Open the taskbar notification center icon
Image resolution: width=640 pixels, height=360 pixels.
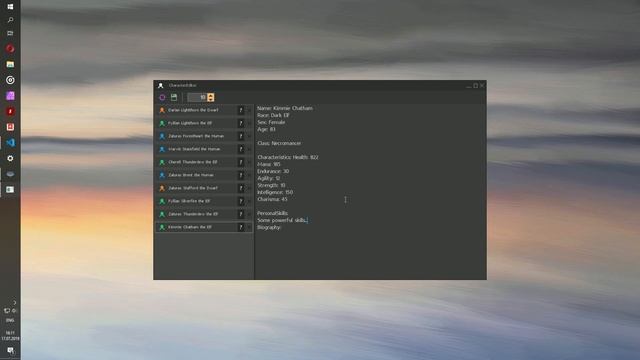pyautogui.click(x=10, y=351)
